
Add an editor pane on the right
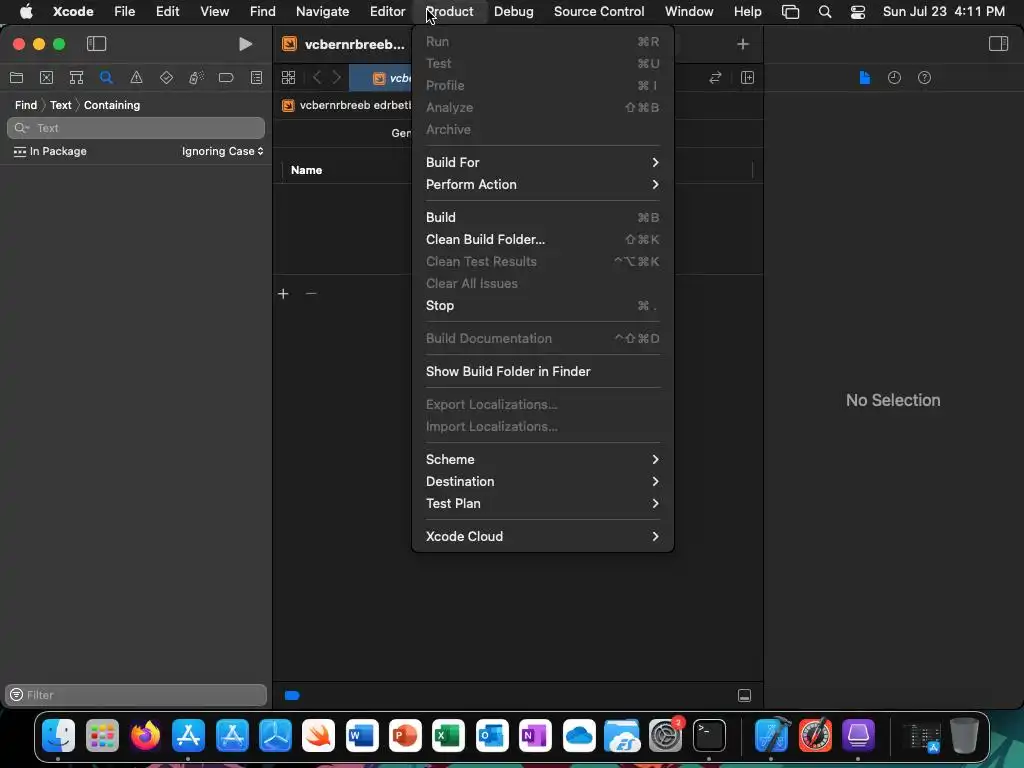click(x=748, y=78)
